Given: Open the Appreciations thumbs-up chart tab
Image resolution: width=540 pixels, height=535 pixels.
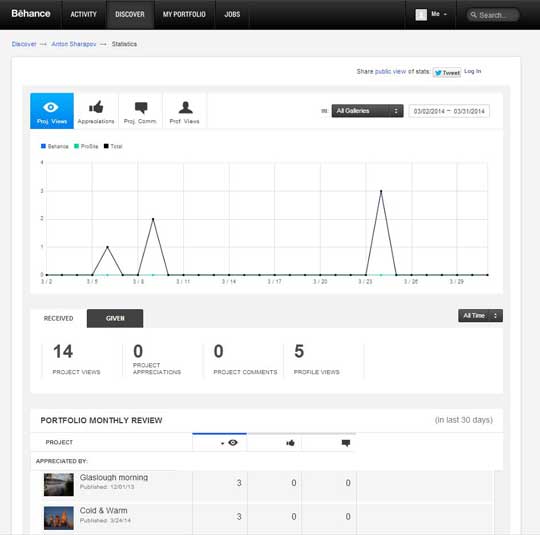Looking at the screenshot, I should coord(96,111).
